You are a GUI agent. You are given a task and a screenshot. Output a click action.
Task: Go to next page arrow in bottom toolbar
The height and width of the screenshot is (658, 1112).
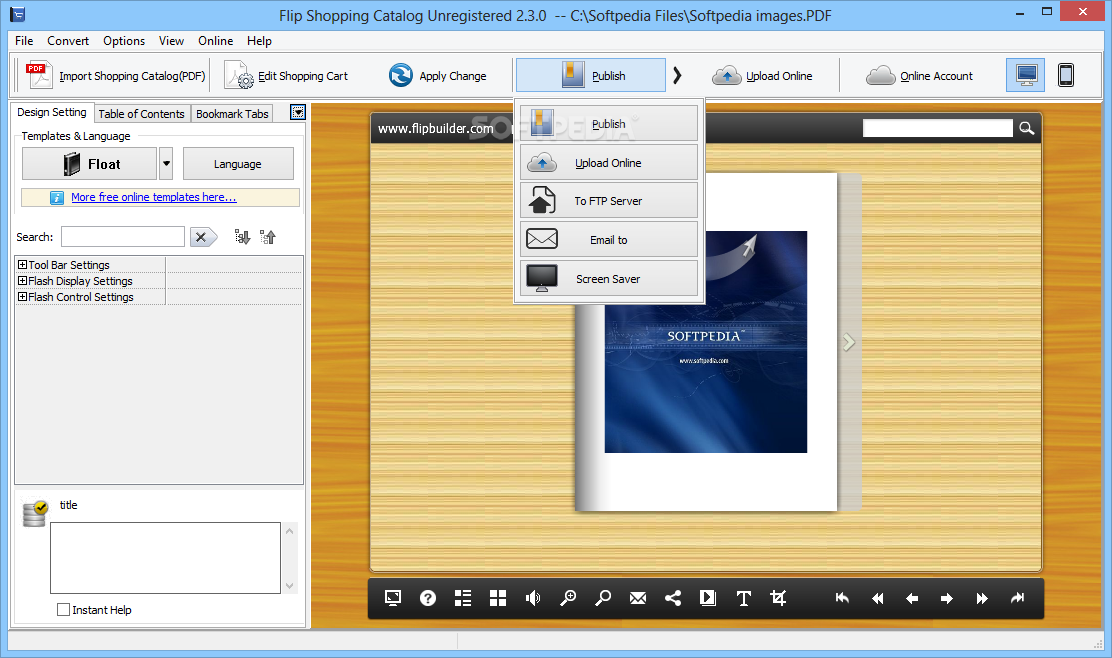pos(947,598)
